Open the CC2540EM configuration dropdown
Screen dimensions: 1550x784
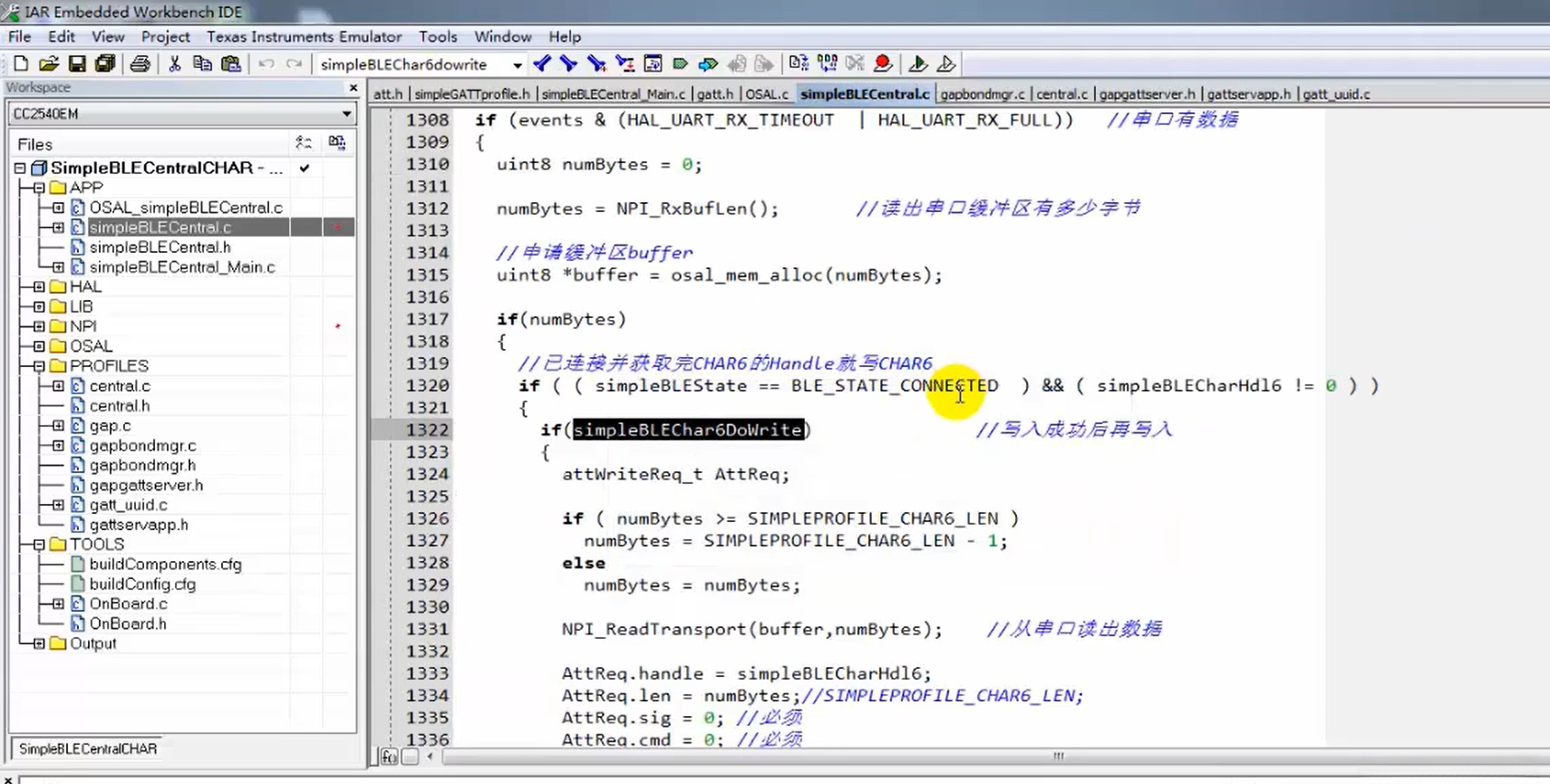(346, 114)
